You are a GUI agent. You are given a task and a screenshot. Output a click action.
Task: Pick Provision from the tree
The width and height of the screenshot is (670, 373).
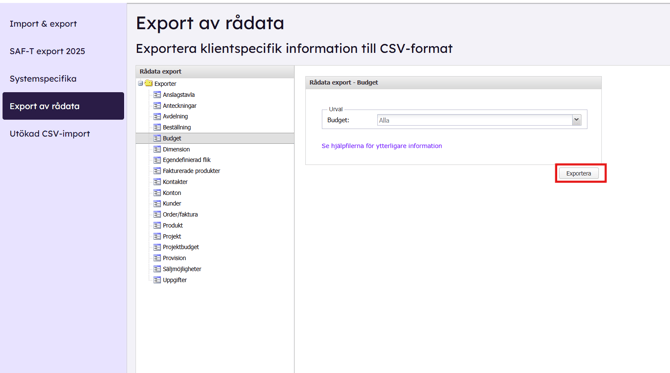(174, 258)
